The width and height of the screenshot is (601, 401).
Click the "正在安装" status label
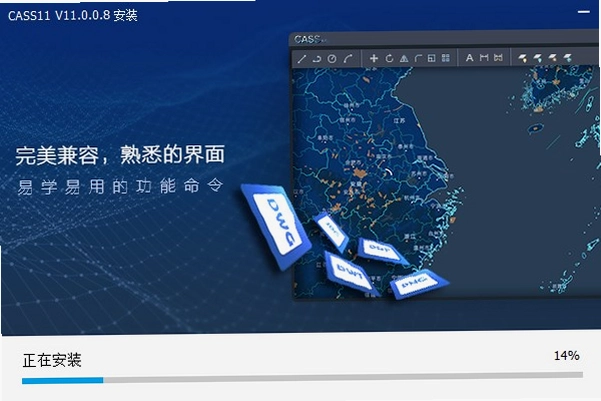point(52,360)
